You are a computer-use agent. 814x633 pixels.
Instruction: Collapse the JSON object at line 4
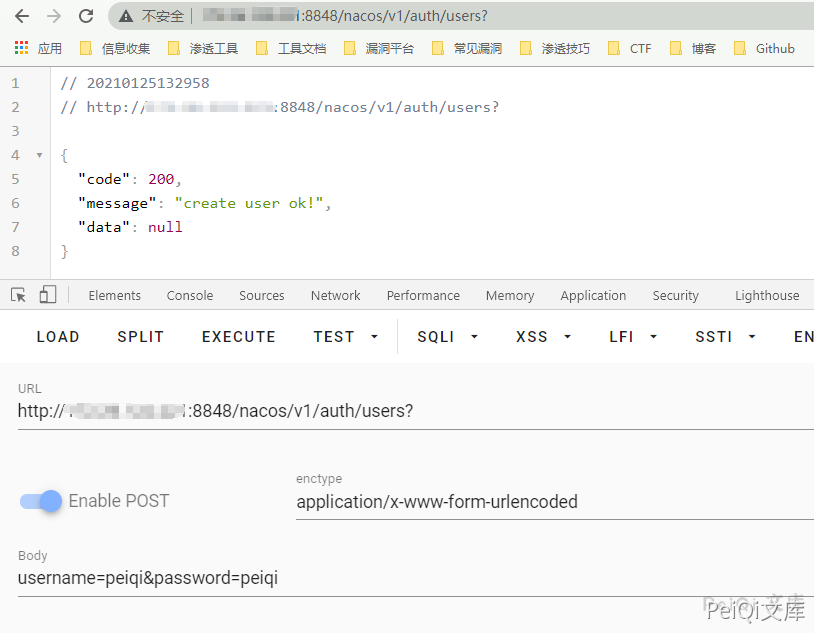[39, 155]
